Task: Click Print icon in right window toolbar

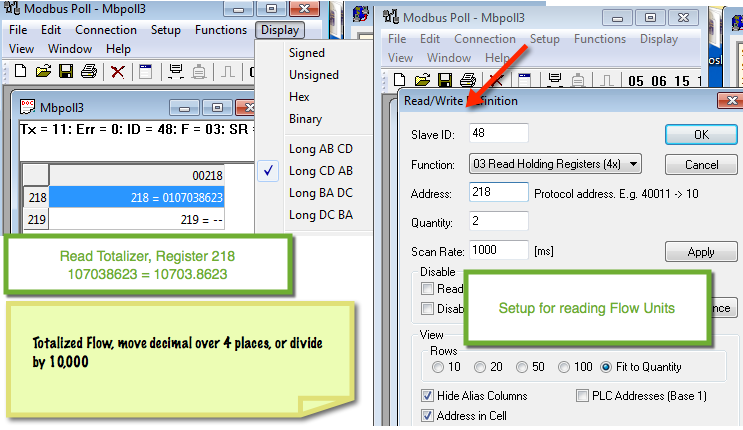Action: 468,80
